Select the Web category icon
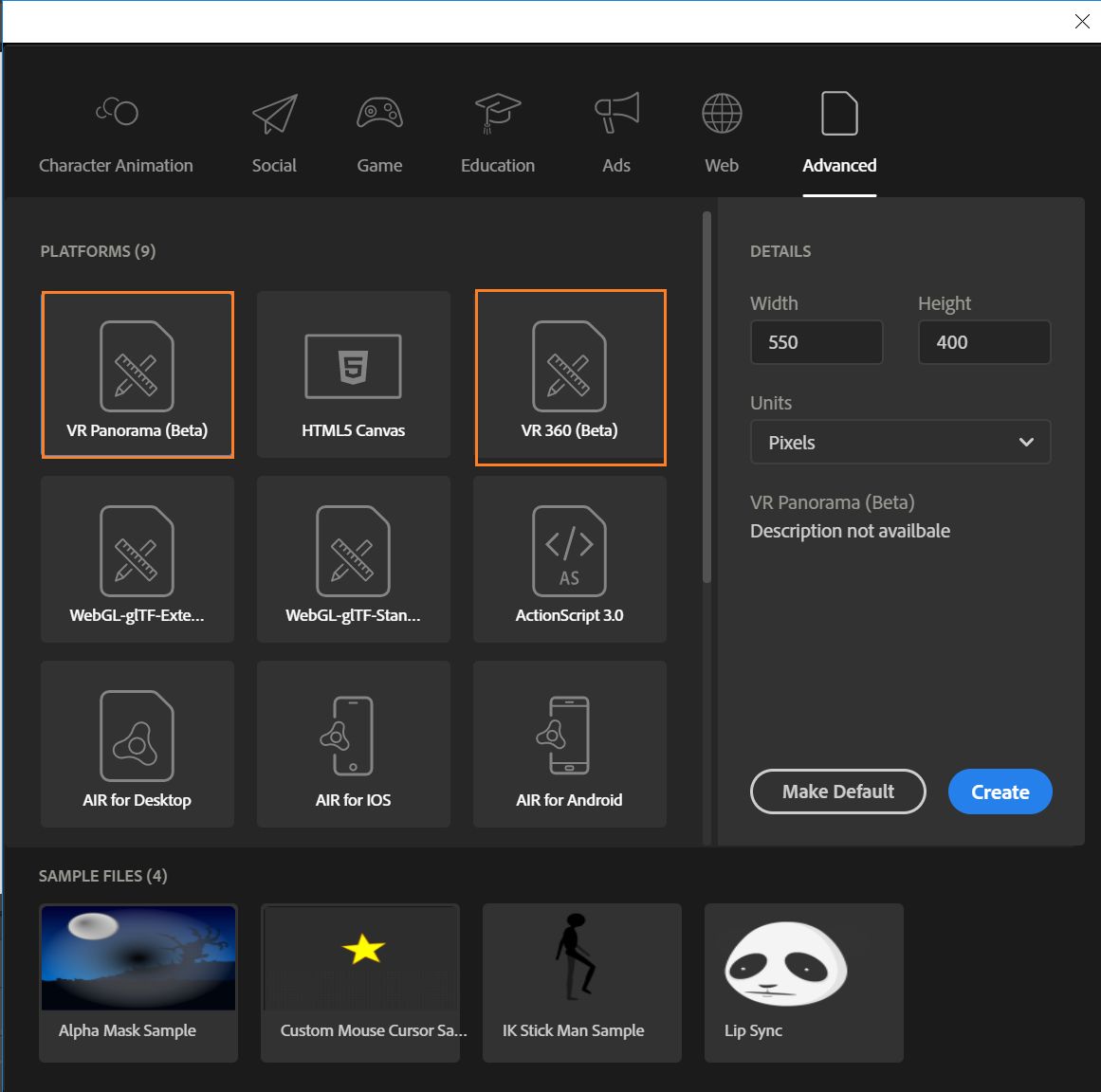 [721, 130]
